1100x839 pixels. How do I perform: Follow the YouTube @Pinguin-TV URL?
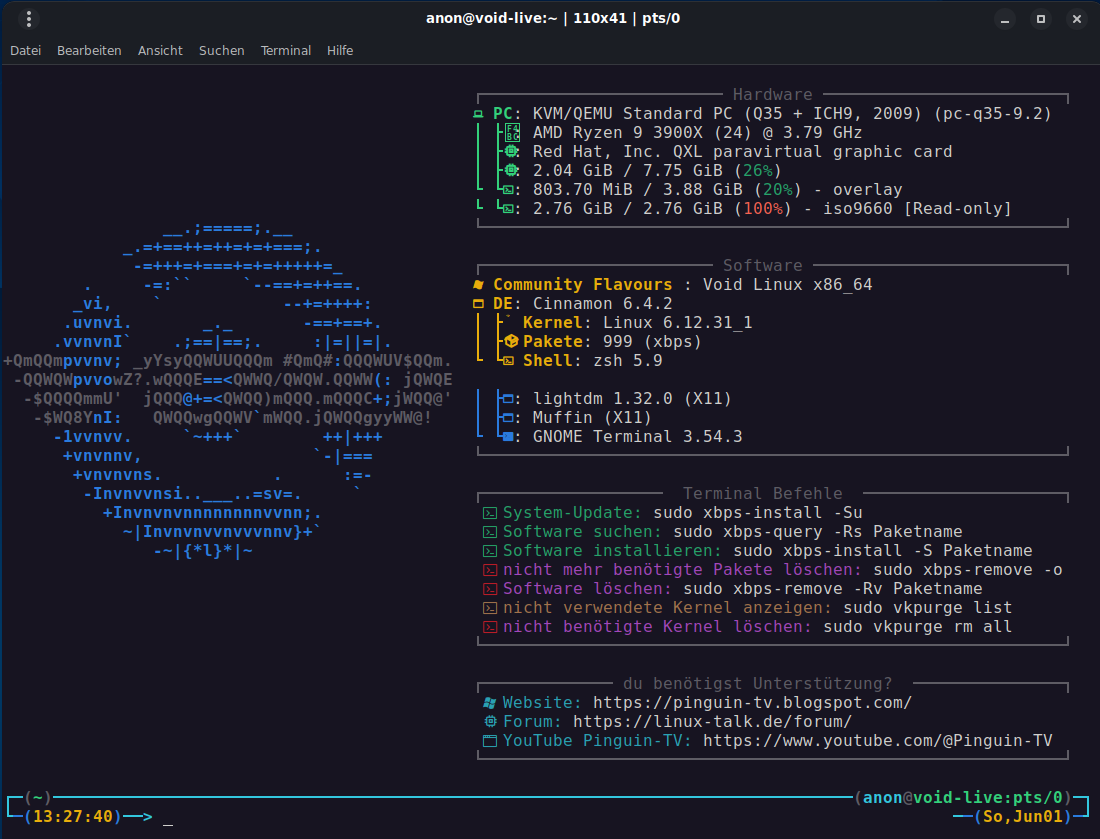point(877,741)
